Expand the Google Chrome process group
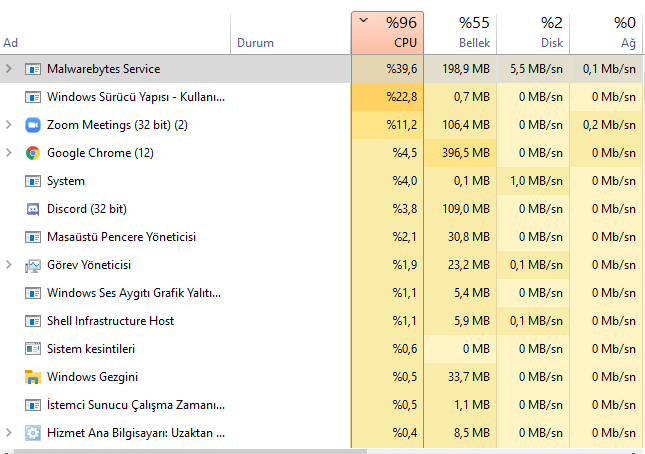This screenshot has height=454, width=645. coord(9,153)
